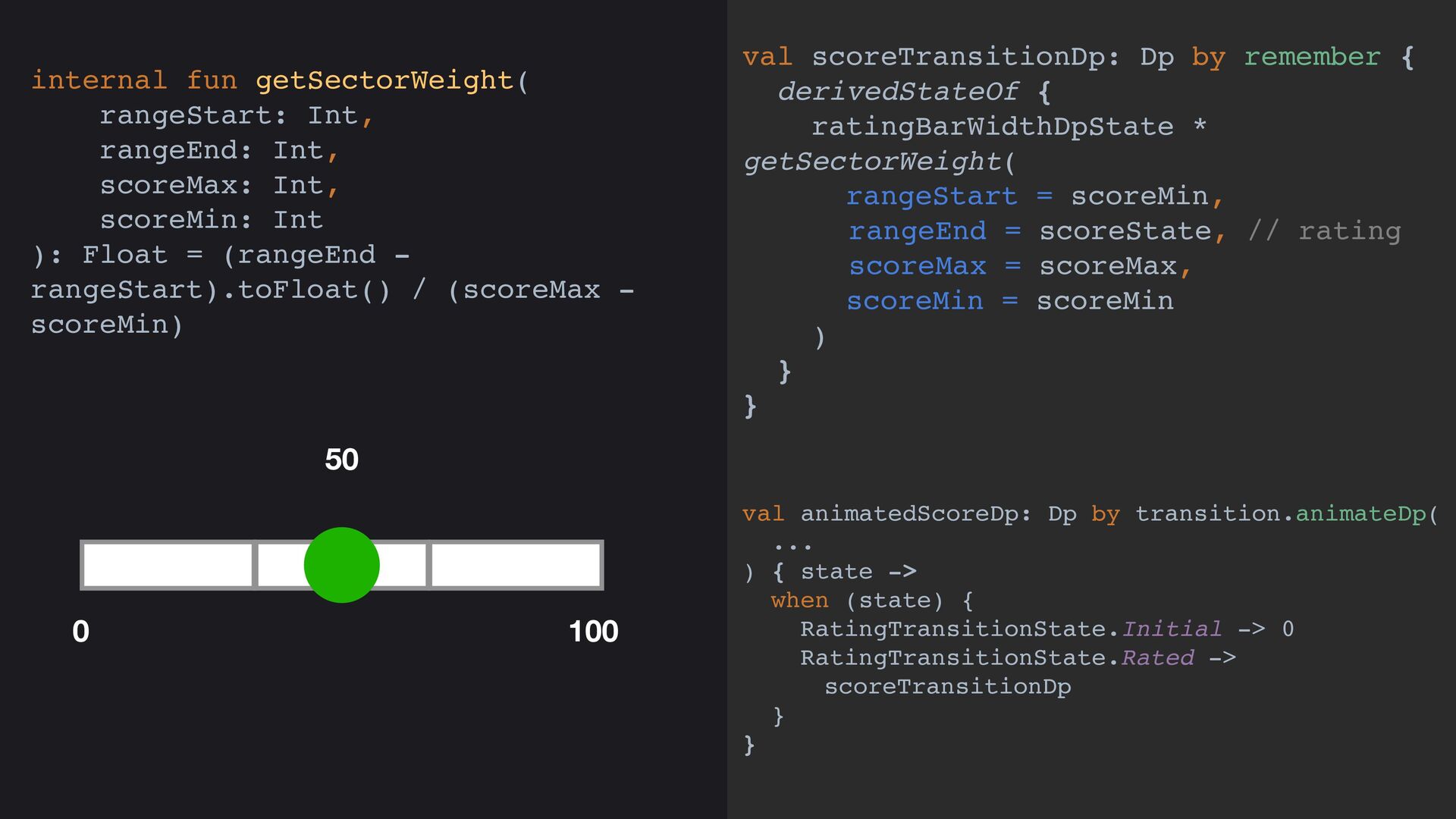Click the green rating slider thumb
Viewport: 1456px width, 819px height.
(341, 565)
